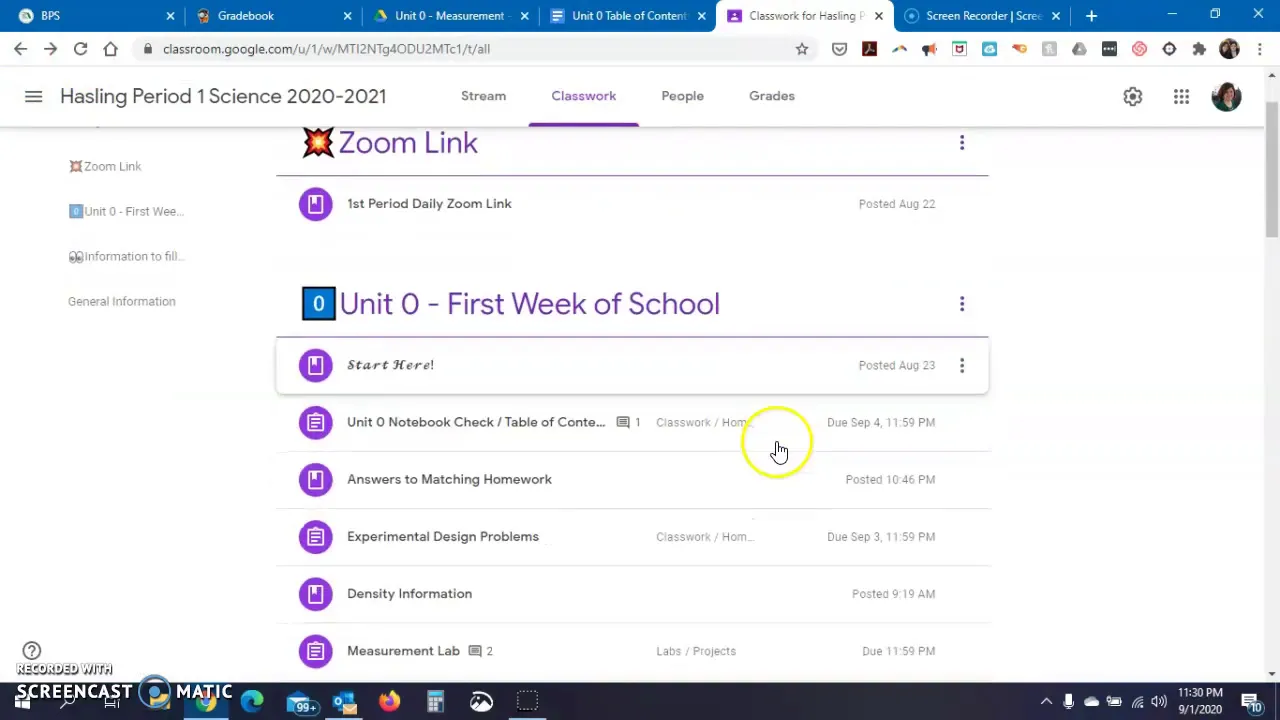Screen dimensions: 1280x720
Task: Click the Experimental Design Problems assignment icon
Action: 315,537
